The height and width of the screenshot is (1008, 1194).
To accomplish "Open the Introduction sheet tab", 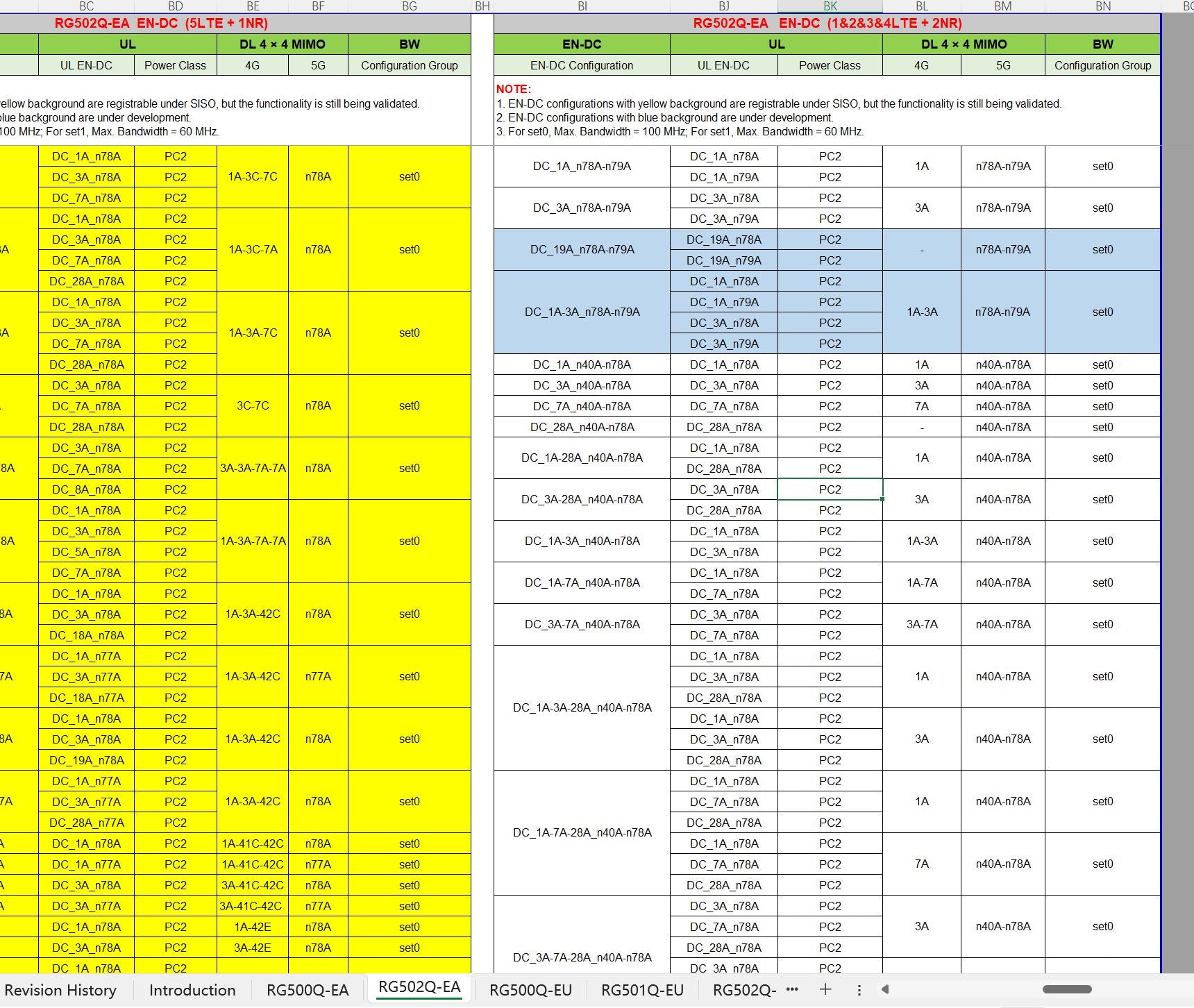I will [x=192, y=990].
